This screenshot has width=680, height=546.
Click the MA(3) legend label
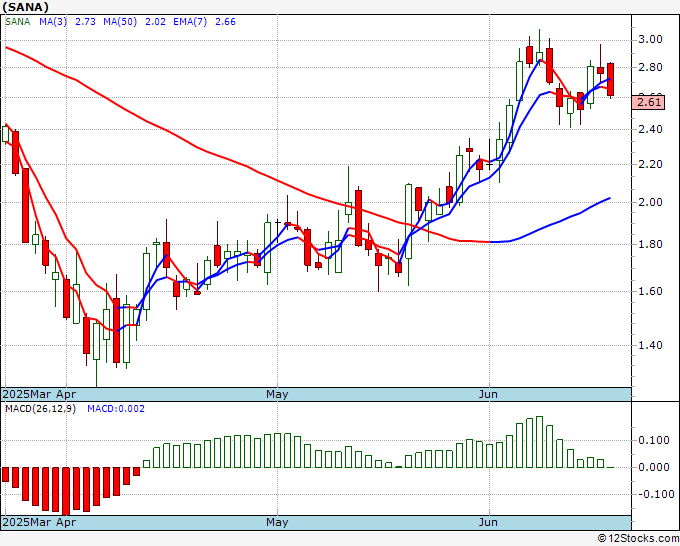(x=53, y=22)
